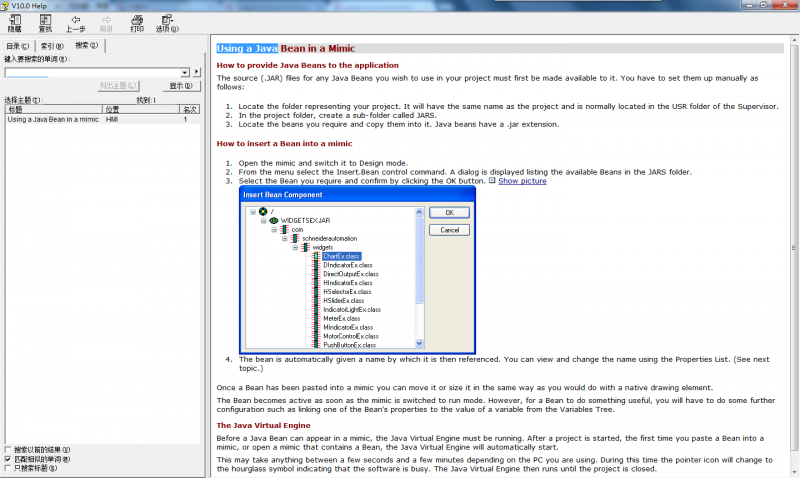Click scroll-down arrow in Insert Bean tree picture
Image resolution: width=800 pixels, height=478 pixels.
click(419, 343)
